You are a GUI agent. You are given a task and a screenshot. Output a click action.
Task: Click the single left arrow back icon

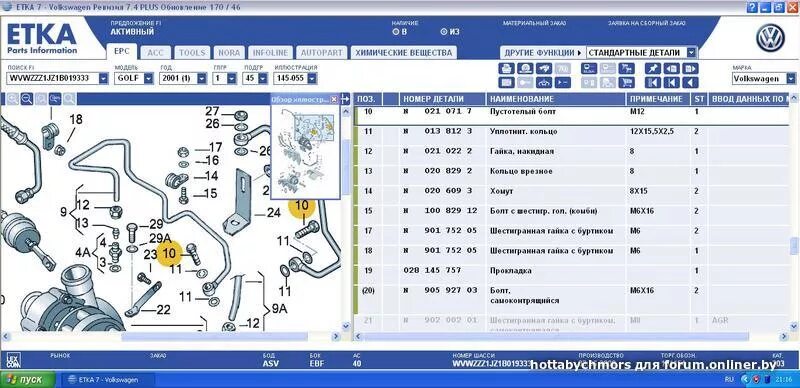coord(690,82)
